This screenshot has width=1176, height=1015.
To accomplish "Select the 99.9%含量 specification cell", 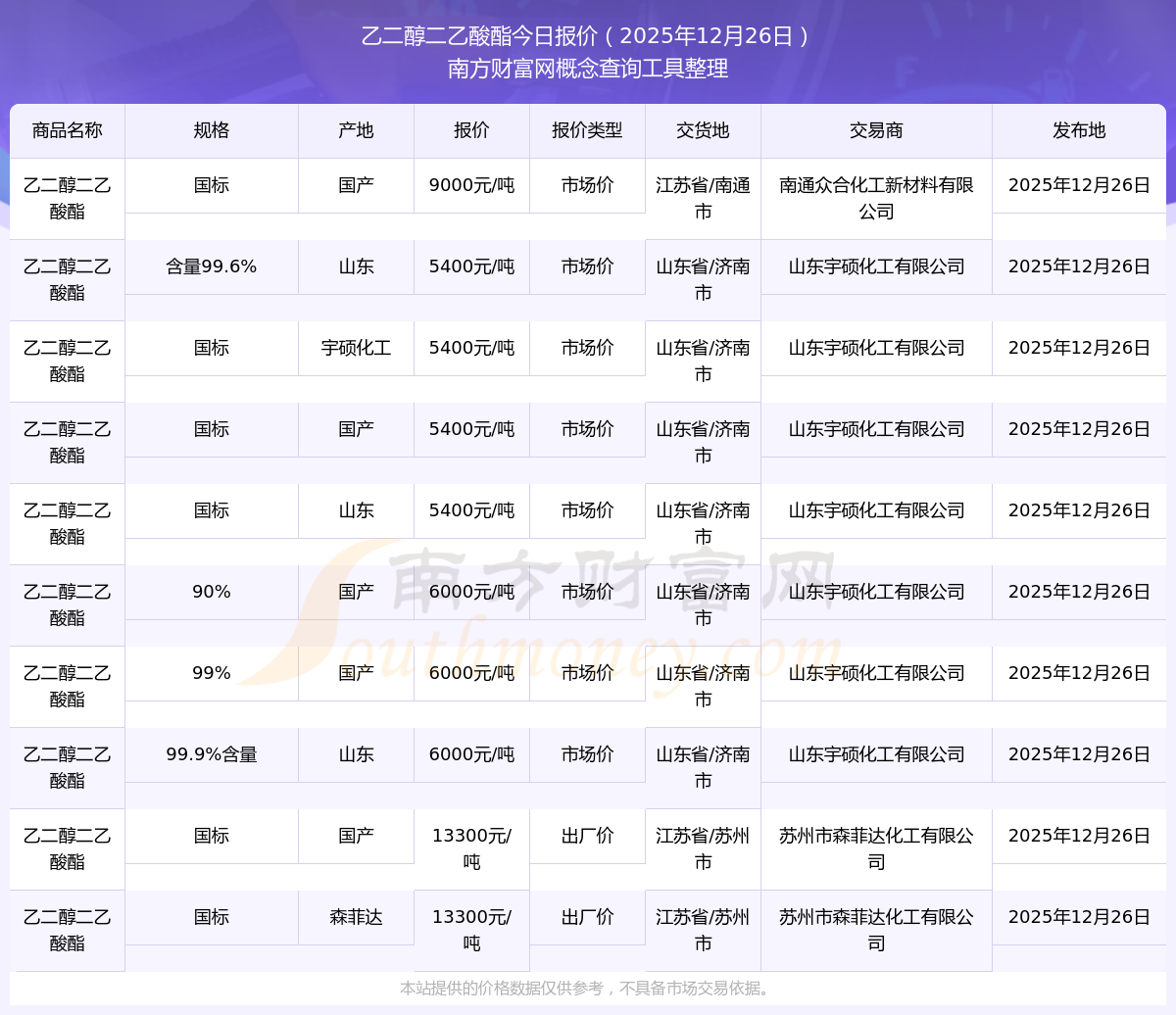I will pos(211,754).
